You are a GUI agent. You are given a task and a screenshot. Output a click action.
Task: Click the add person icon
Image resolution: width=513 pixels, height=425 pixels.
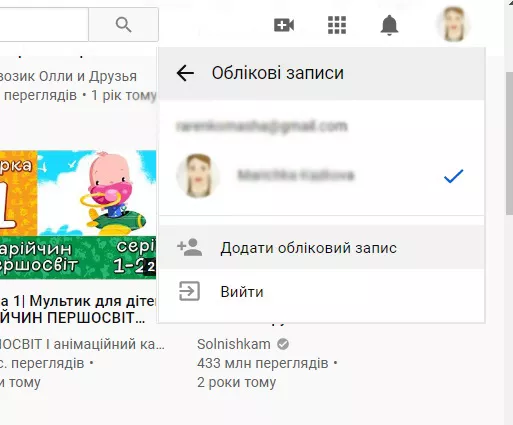tap(190, 247)
